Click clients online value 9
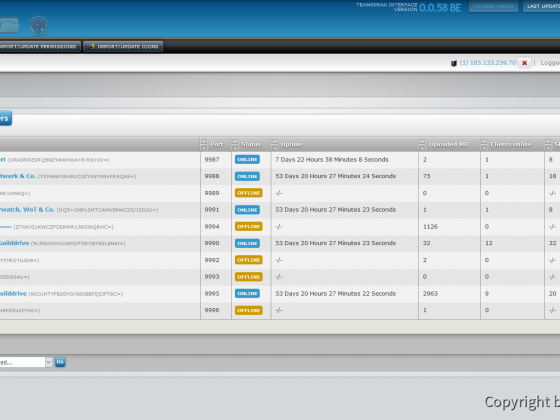 coord(487,294)
